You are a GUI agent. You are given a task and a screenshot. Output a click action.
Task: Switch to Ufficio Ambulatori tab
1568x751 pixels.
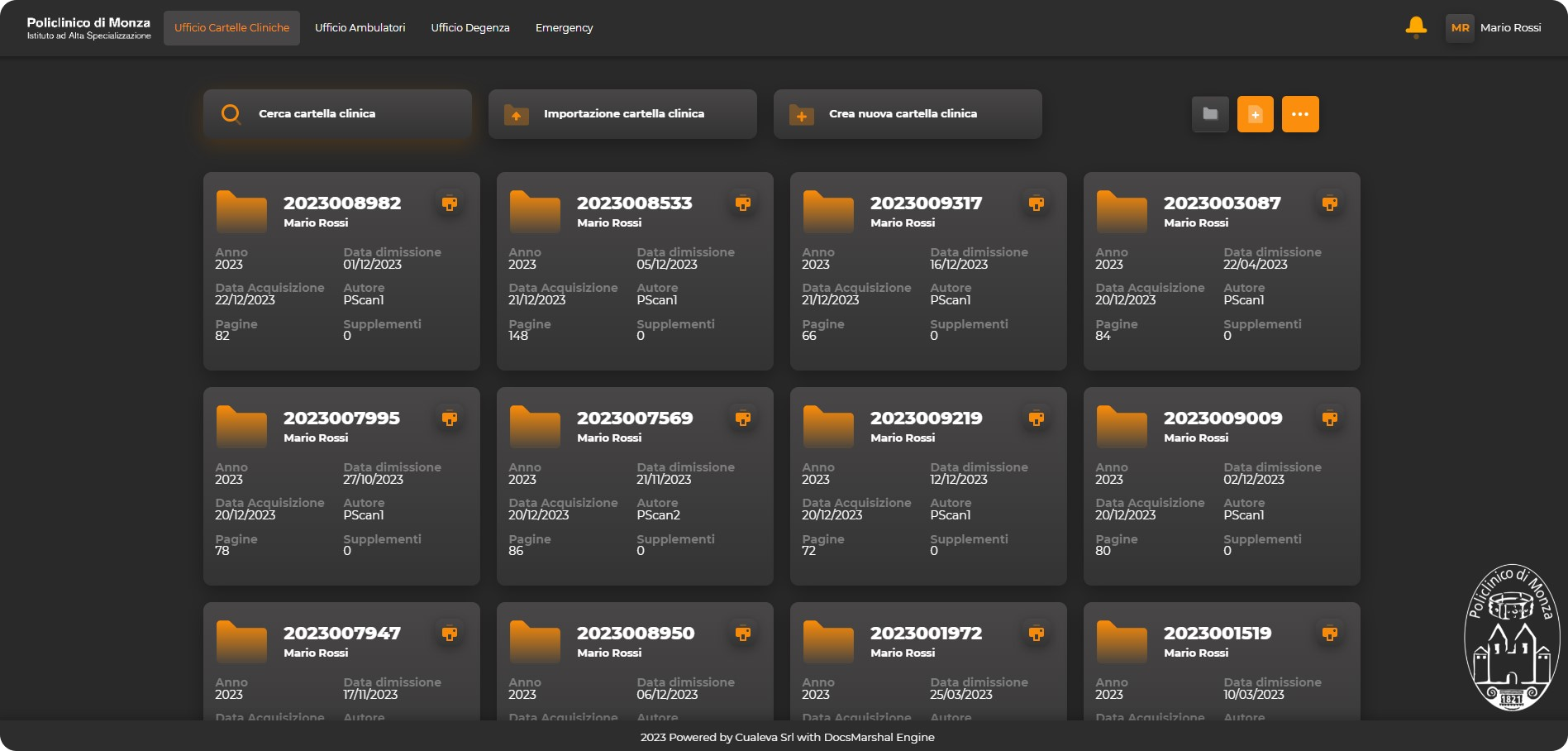(x=360, y=28)
